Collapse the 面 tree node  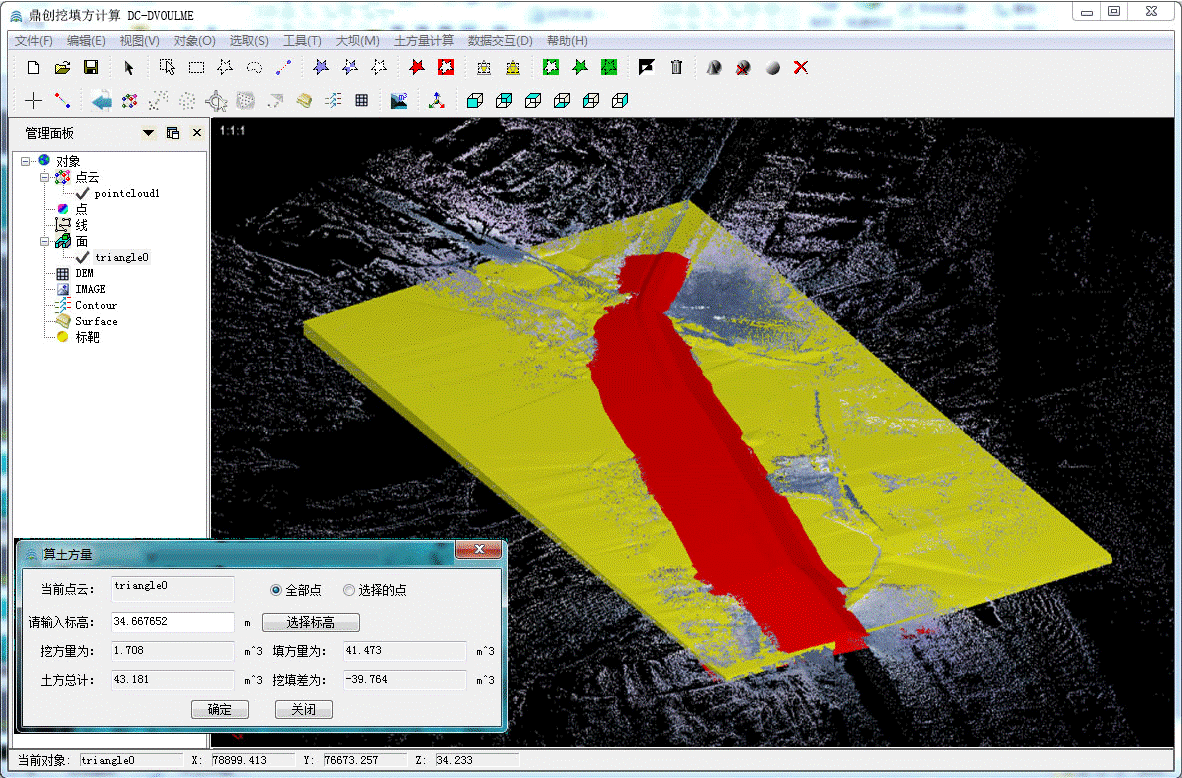(x=44, y=241)
